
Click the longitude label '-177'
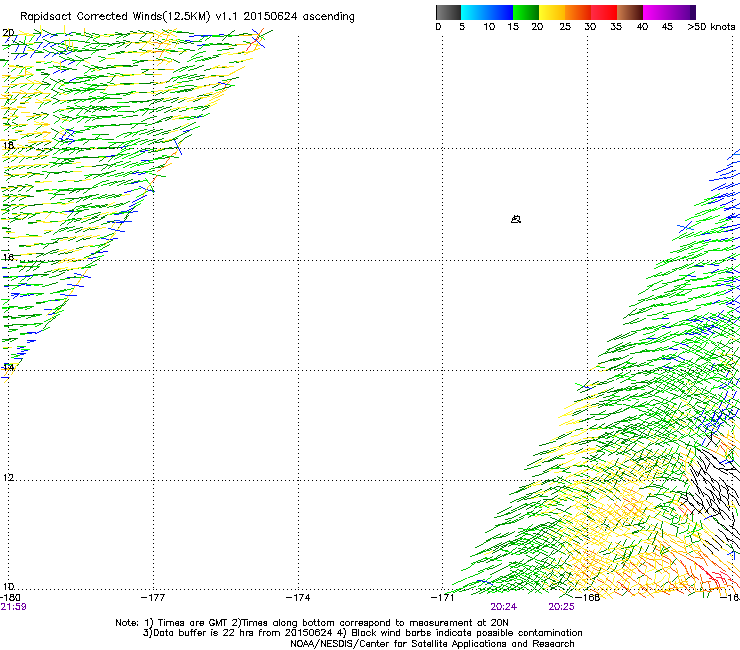point(153,598)
